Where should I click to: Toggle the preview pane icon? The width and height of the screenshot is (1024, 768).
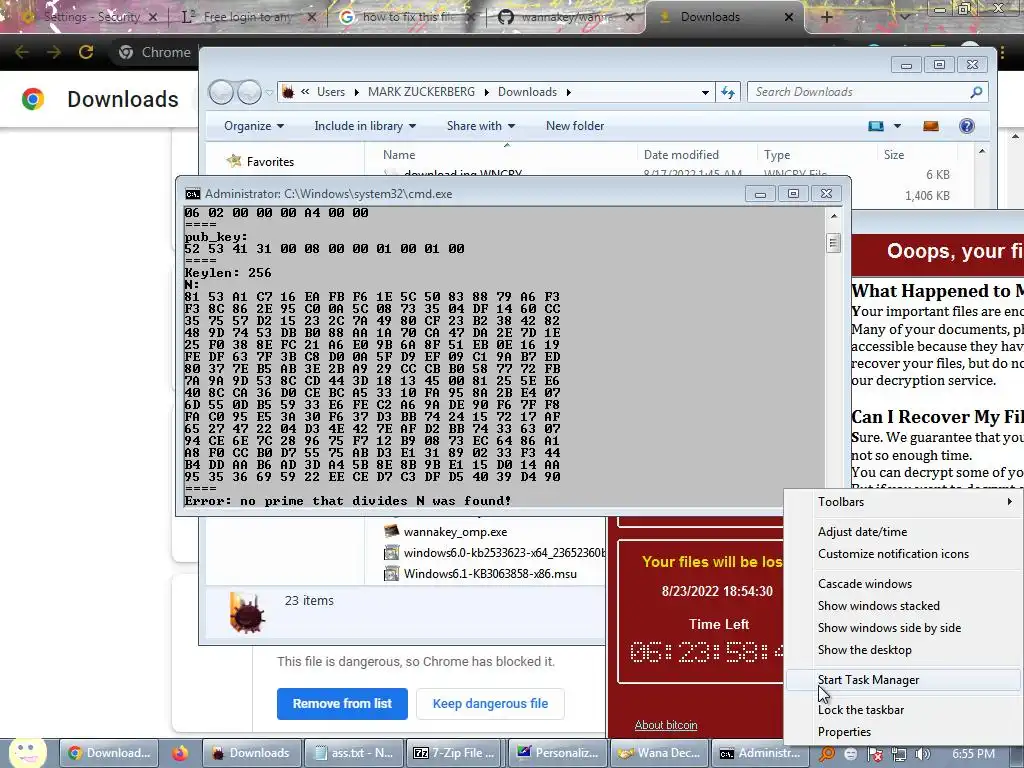tap(931, 126)
